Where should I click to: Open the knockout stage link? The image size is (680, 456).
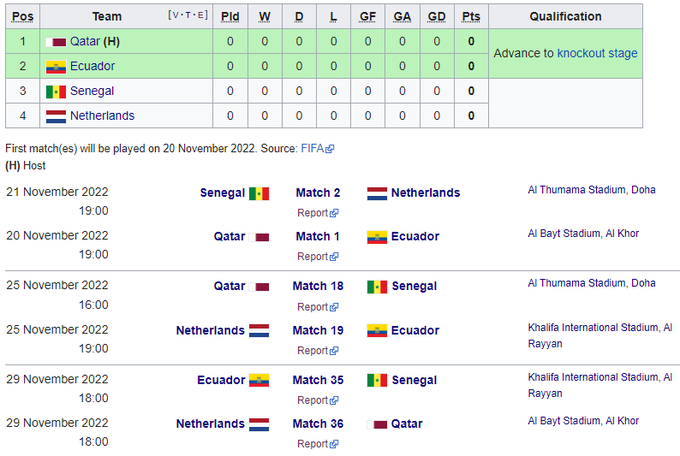[x=597, y=53]
